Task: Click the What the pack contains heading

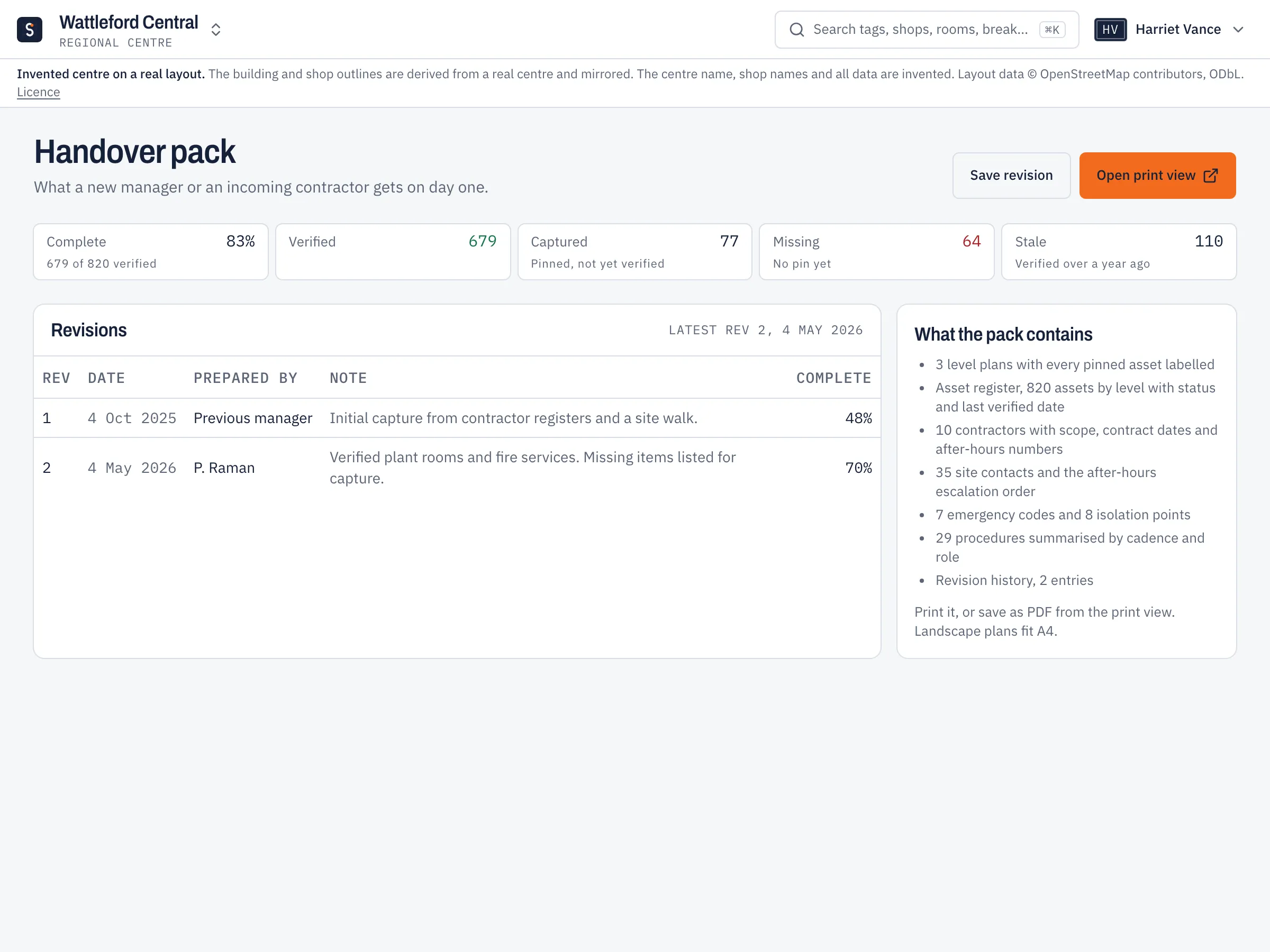Action: click(1003, 335)
